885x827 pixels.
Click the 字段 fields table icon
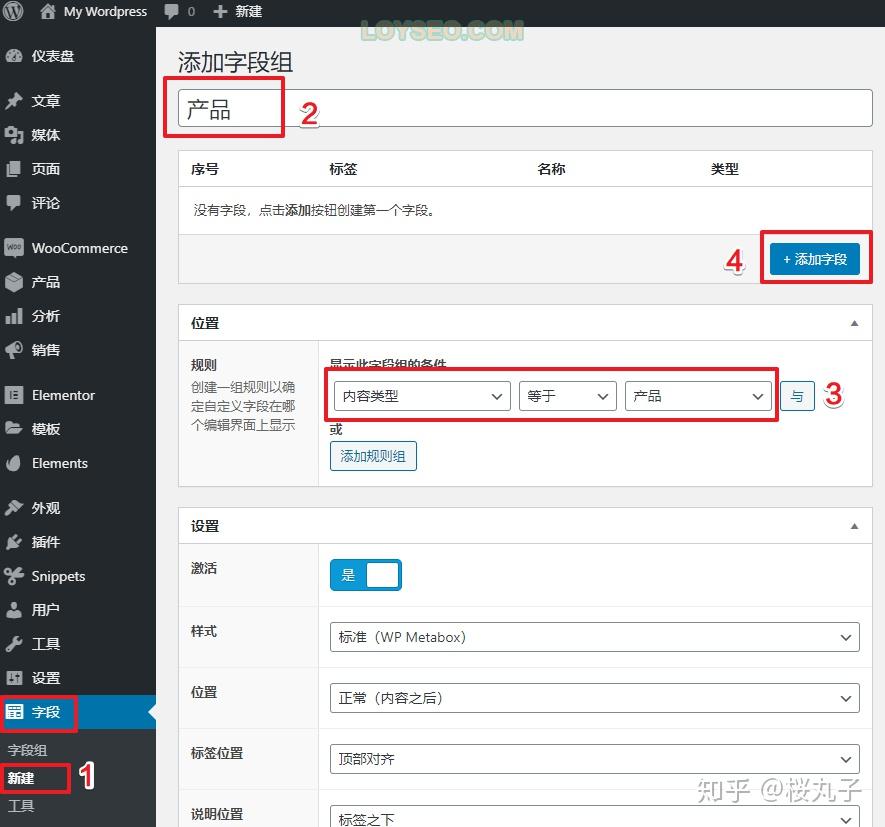tap(14, 712)
